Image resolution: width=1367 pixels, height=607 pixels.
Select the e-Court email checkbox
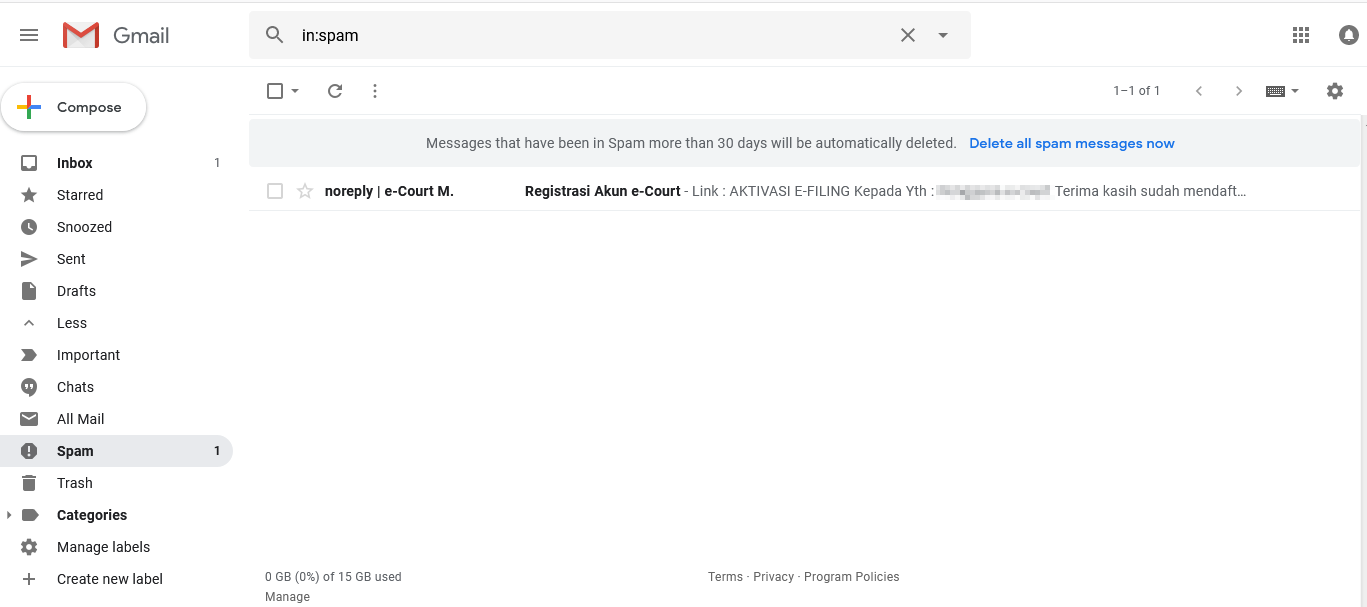coord(275,191)
